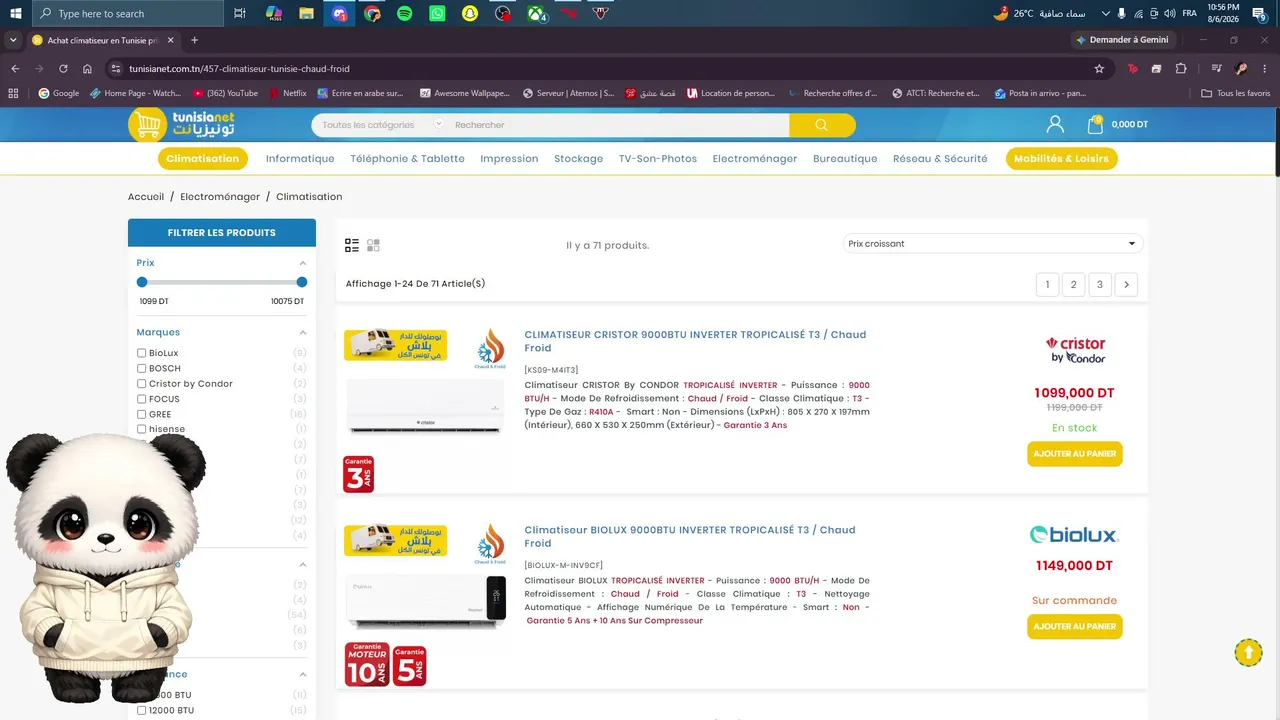Screen dimensions: 1280x720
Task: Open the Toutes les catégories dropdown
Action: point(380,125)
